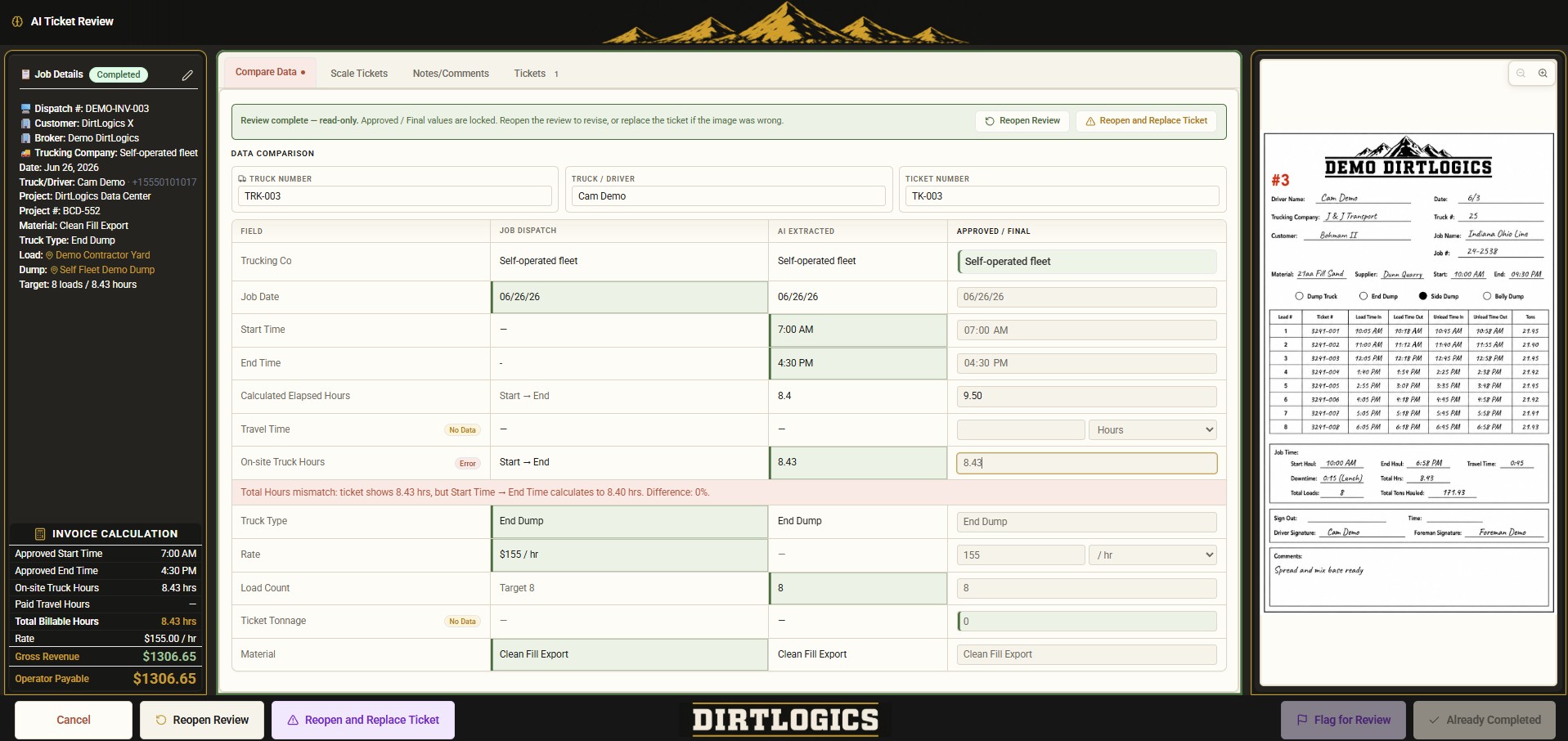Screen dimensions: 1568x741
Task: Click the approved Ticket Tonnage field
Action: [1087, 622]
